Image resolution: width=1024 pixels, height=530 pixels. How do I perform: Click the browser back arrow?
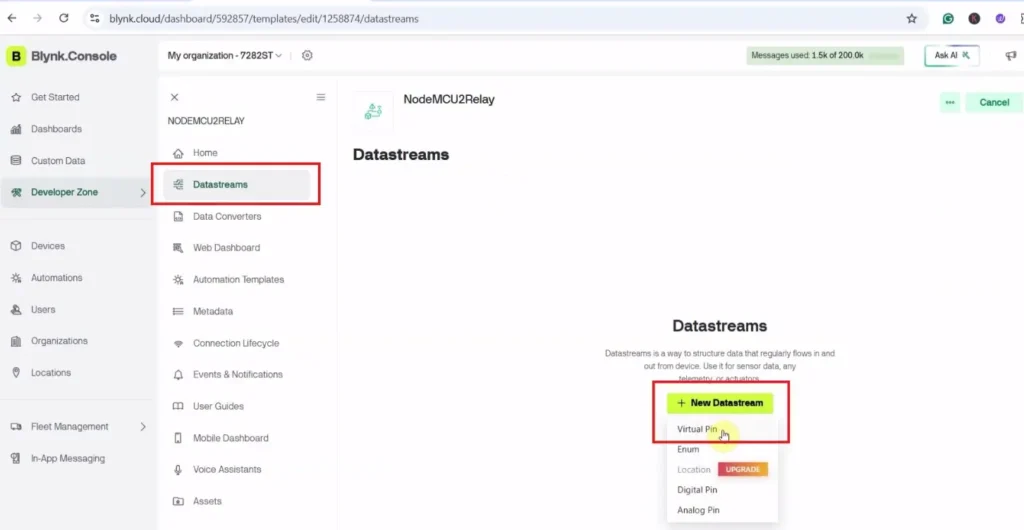click(x=12, y=18)
